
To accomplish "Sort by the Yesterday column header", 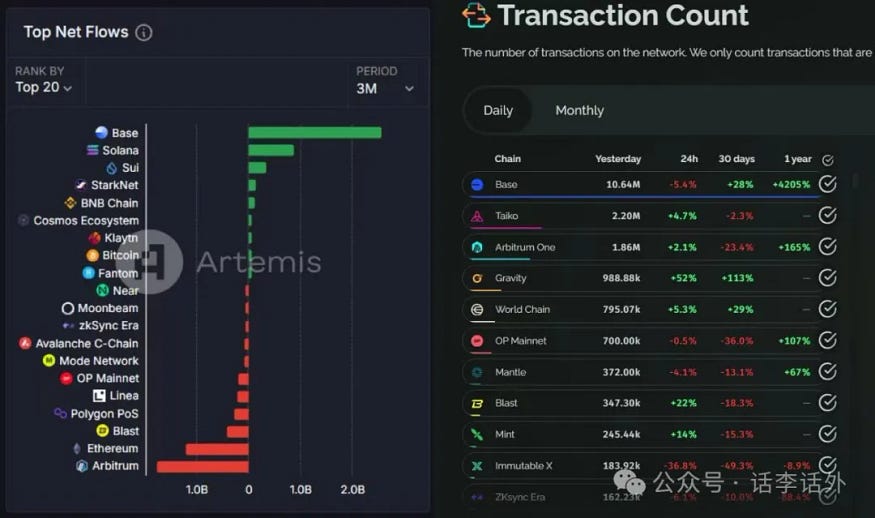I will pyautogui.click(x=618, y=159).
